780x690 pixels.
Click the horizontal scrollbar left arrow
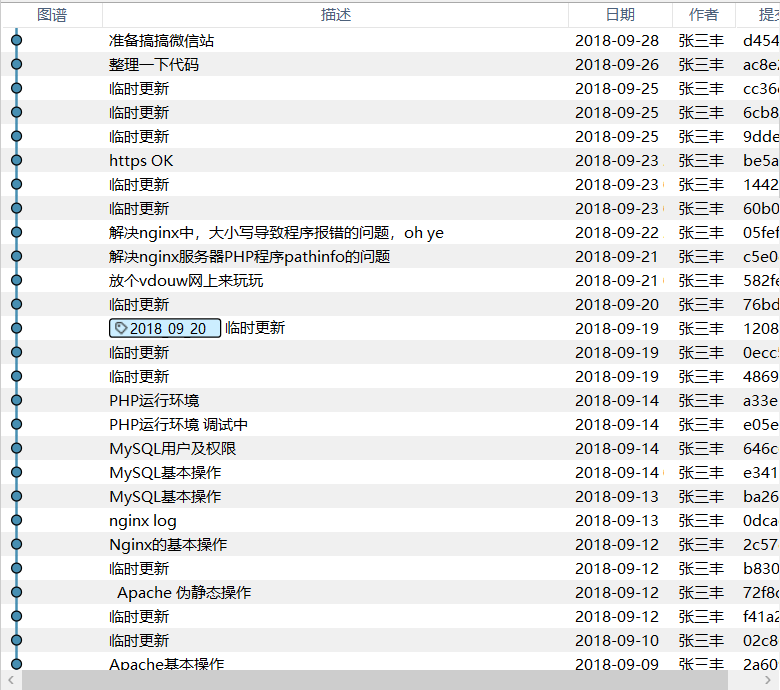tap(10, 680)
